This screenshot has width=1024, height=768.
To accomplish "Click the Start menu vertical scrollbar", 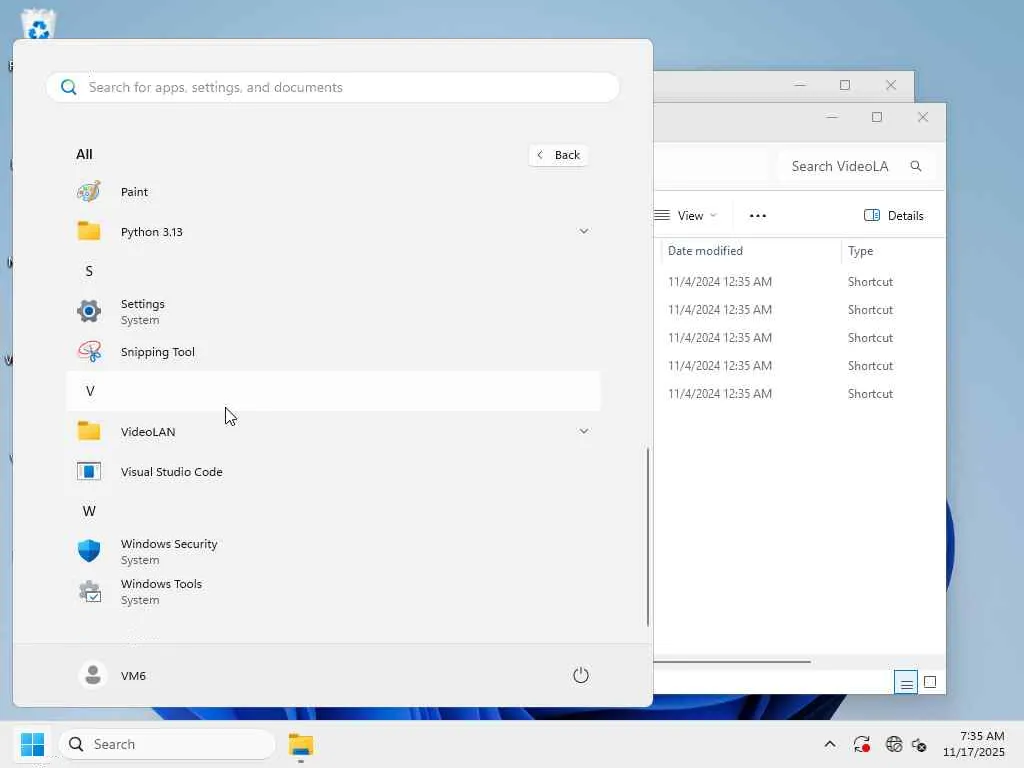I will (x=647, y=536).
